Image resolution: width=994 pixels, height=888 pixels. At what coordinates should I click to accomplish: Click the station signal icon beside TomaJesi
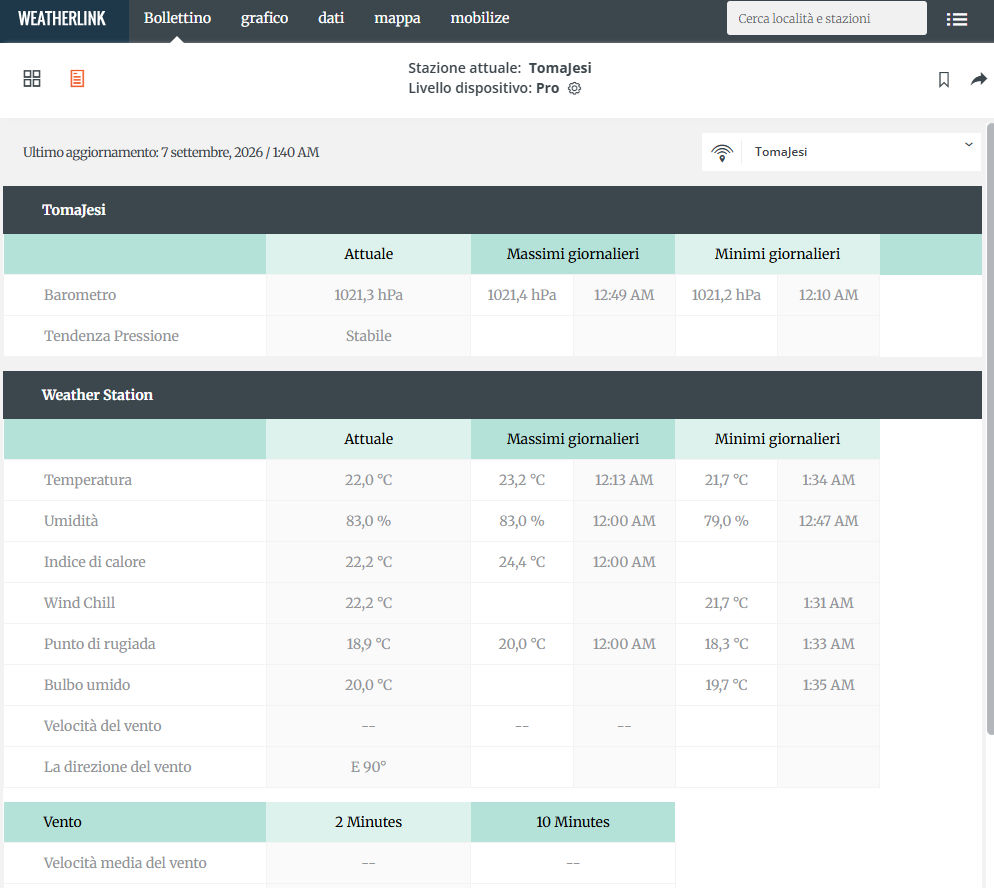(x=722, y=152)
